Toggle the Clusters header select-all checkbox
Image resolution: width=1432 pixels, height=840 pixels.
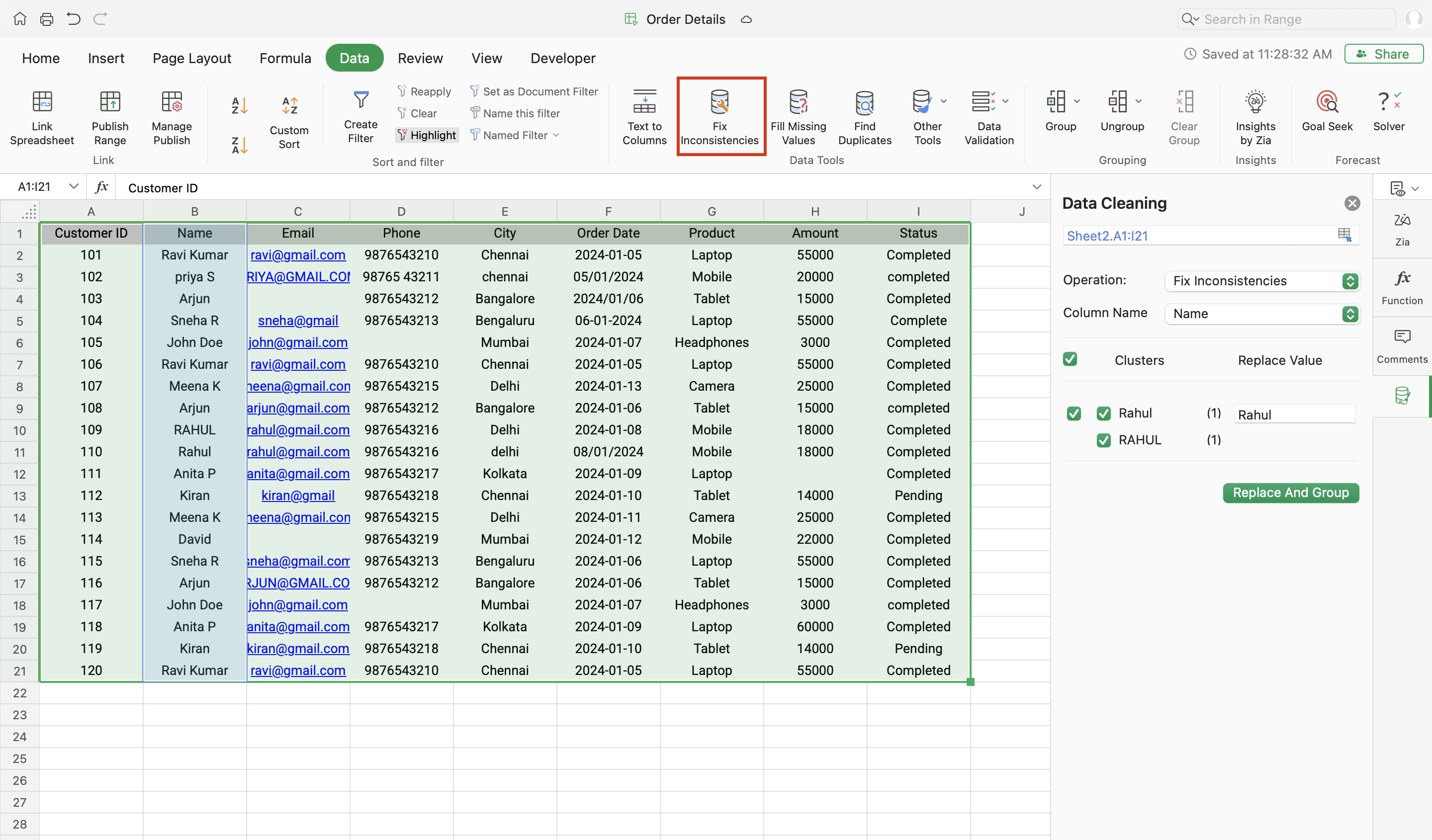pyautogui.click(x=1070, y=359)
